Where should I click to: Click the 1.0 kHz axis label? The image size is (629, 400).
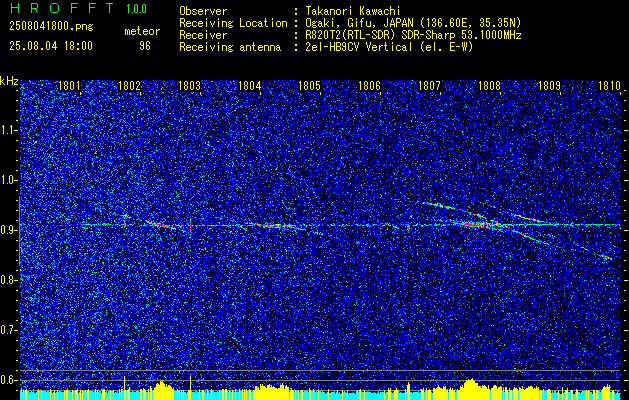[x=7, y=180]
